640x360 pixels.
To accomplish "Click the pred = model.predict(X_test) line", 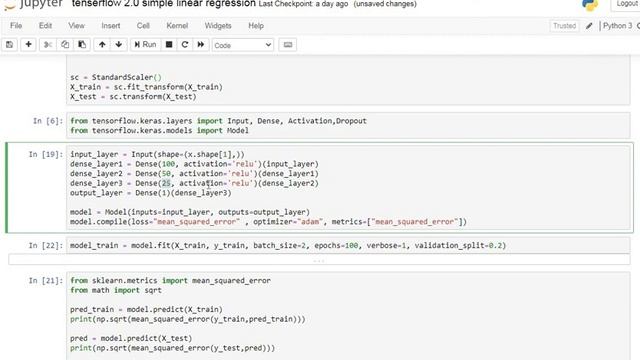I will coord(131,338).
